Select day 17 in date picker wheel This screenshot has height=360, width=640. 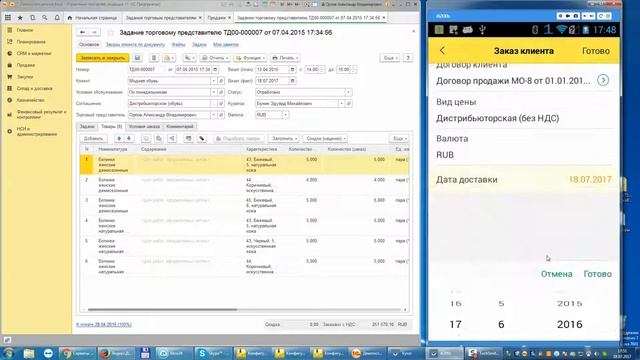tap(456, 324)
